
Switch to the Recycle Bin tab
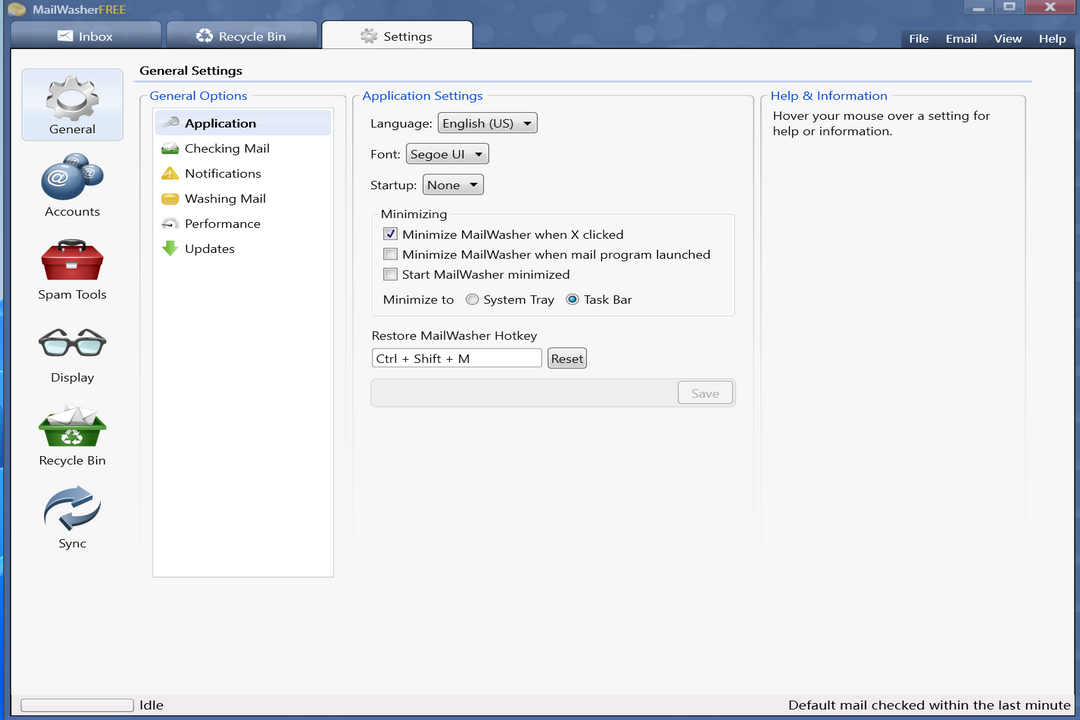(242, 33)
